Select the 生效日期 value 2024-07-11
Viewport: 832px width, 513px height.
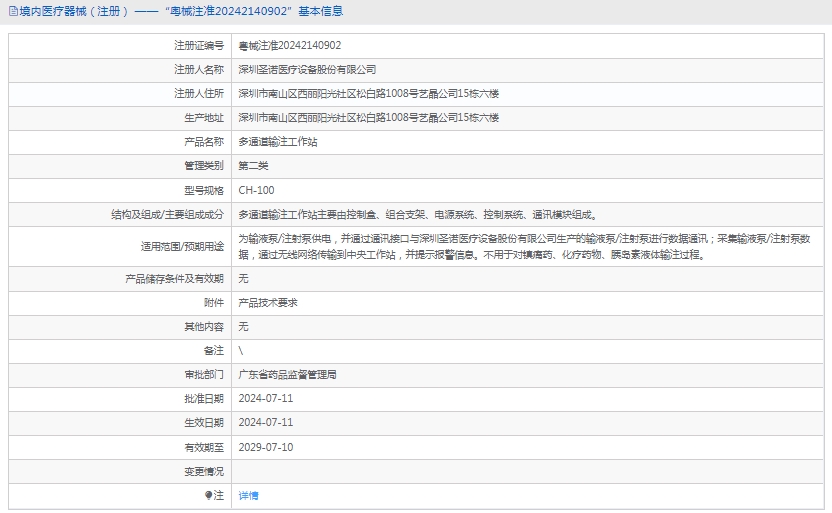coord(265,423)
